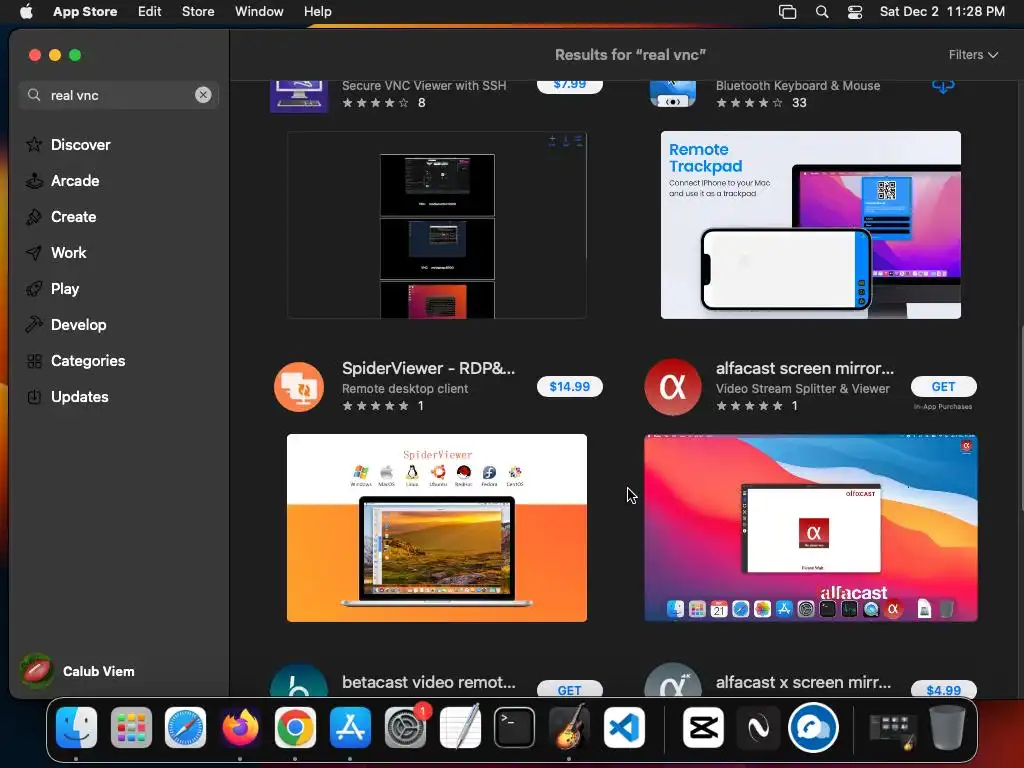The image size is (1024, 768).
Task: Open Launchpad from the Dock
Action: pos(131,728)
